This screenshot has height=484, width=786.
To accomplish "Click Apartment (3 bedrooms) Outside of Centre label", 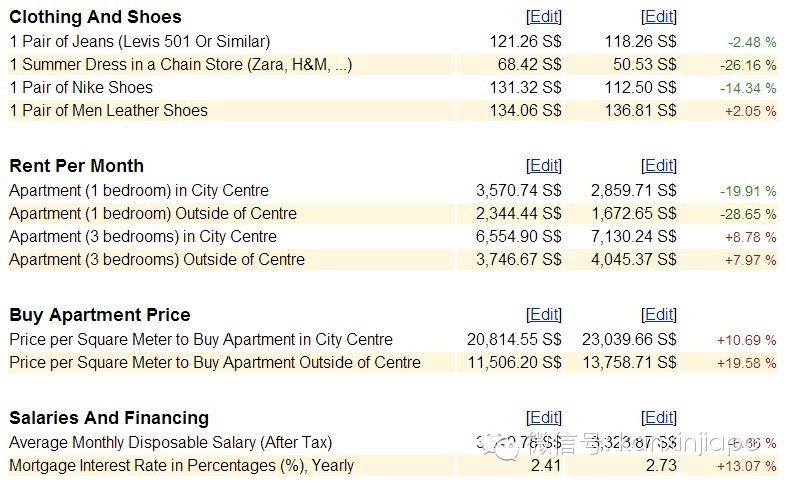I will (x=157, y=260).
